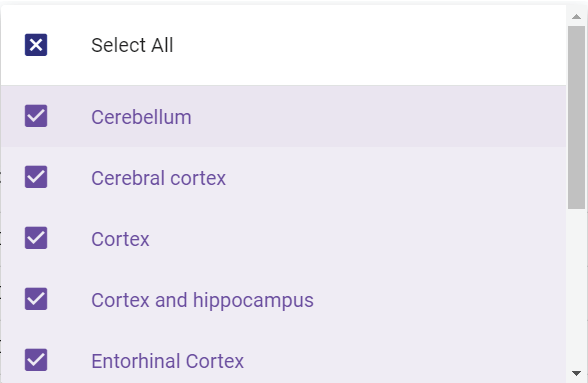588x383 pixels.
Task: Toggle the Cortex checkbox off
Action: pyautogui.click(x=36, y=238)
